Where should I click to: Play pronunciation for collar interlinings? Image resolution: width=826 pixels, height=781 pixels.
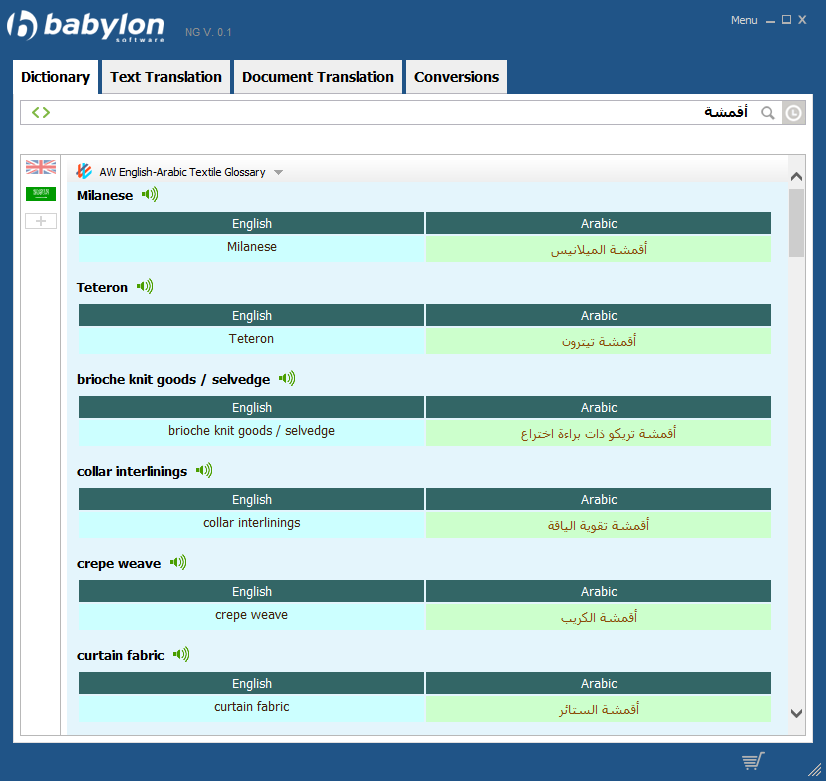click(x=204, y=471)
